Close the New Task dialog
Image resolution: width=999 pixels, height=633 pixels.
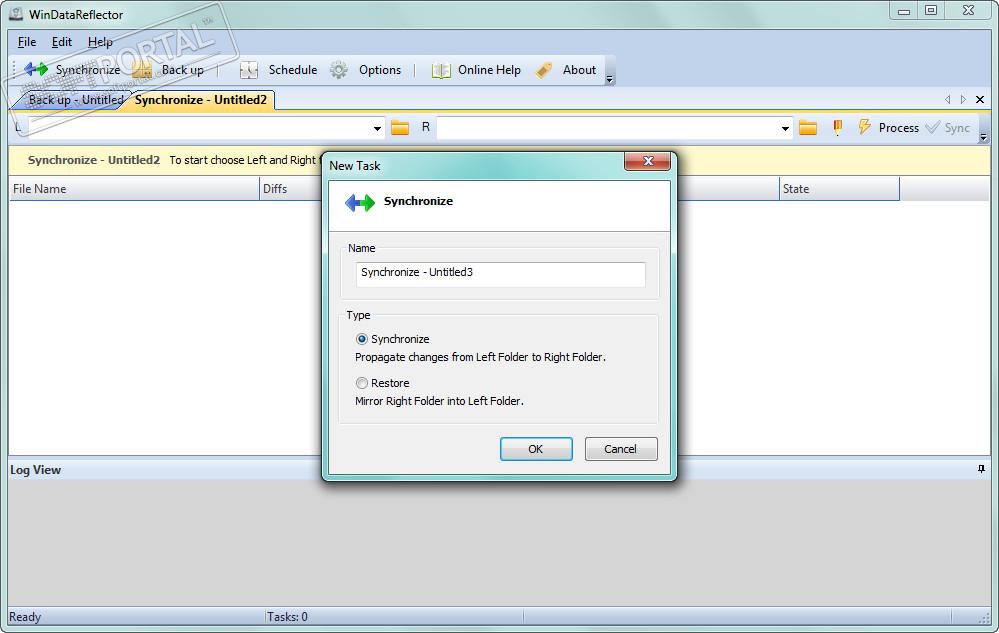(647, 161)
